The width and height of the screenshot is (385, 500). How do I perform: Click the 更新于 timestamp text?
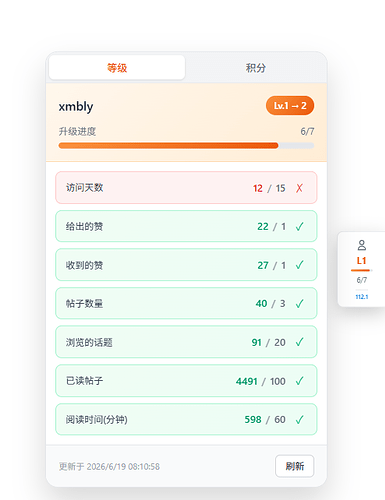click(109, 466)
